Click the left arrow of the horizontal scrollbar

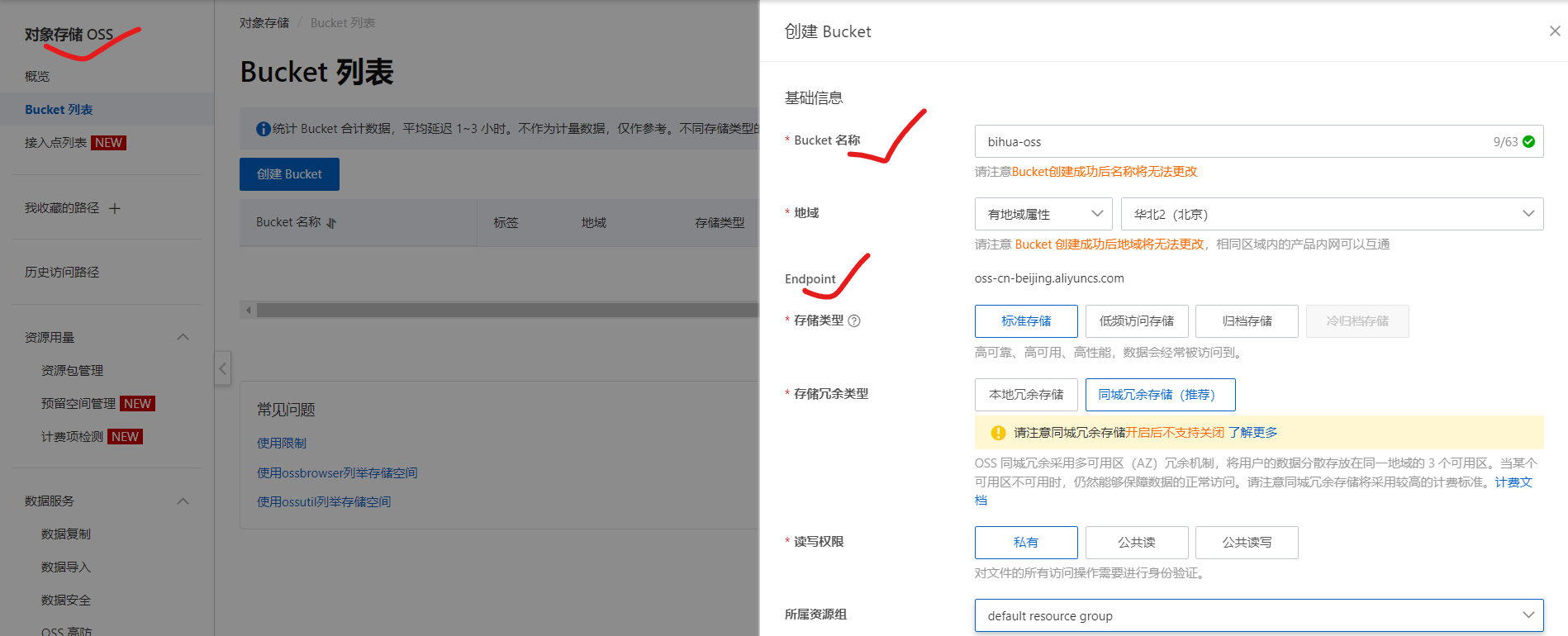[248, 310]
